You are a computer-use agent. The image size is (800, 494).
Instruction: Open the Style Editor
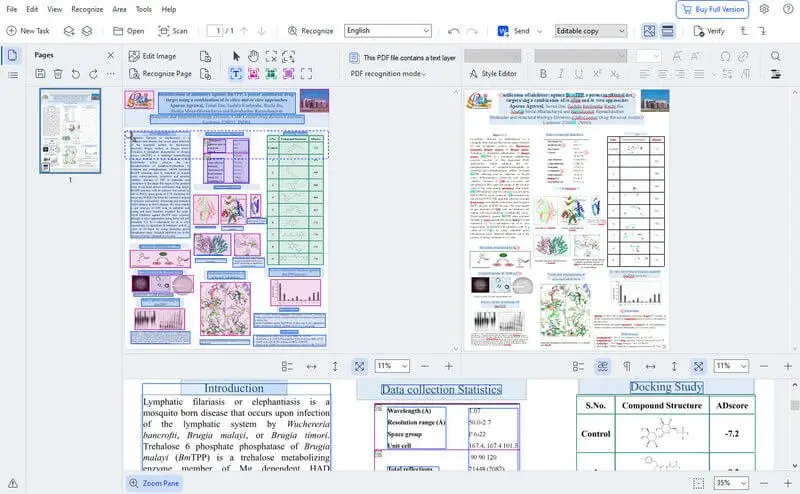[493, 74]
